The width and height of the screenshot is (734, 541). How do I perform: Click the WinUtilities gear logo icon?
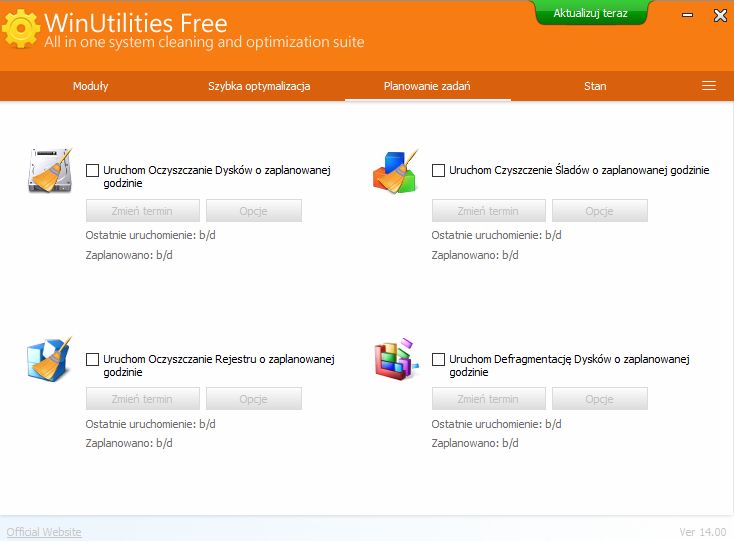coord(21,28)
